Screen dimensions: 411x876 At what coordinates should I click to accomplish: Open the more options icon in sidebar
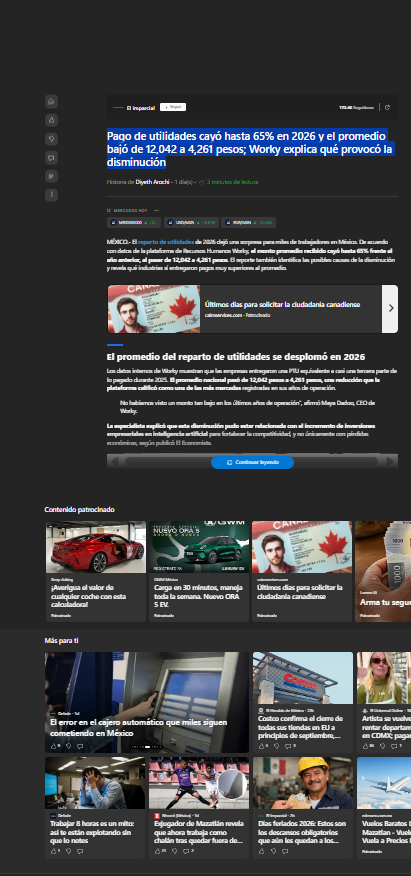tap(51, 195)
